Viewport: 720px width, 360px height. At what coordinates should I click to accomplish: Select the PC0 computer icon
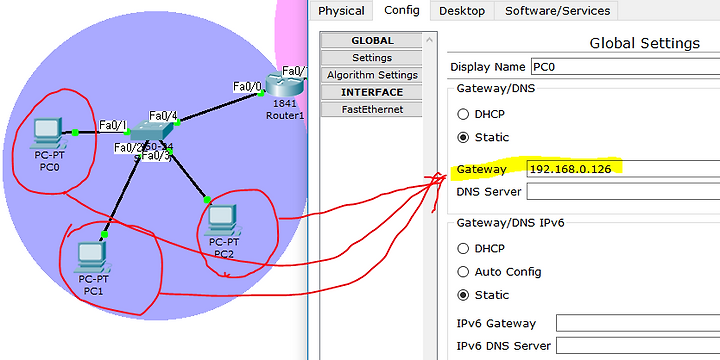point(48,132)
